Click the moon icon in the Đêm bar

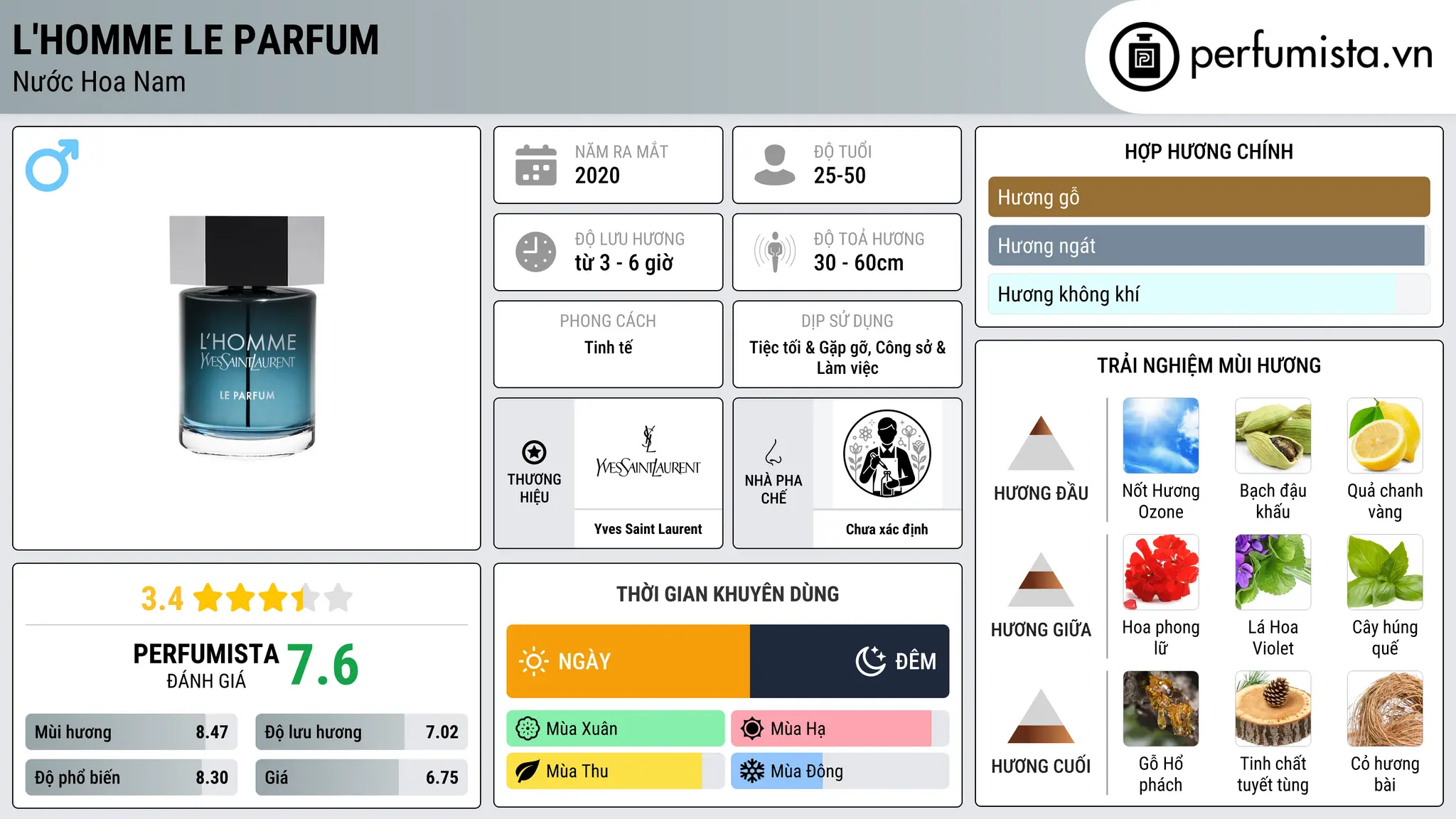[x=870, y=661]
